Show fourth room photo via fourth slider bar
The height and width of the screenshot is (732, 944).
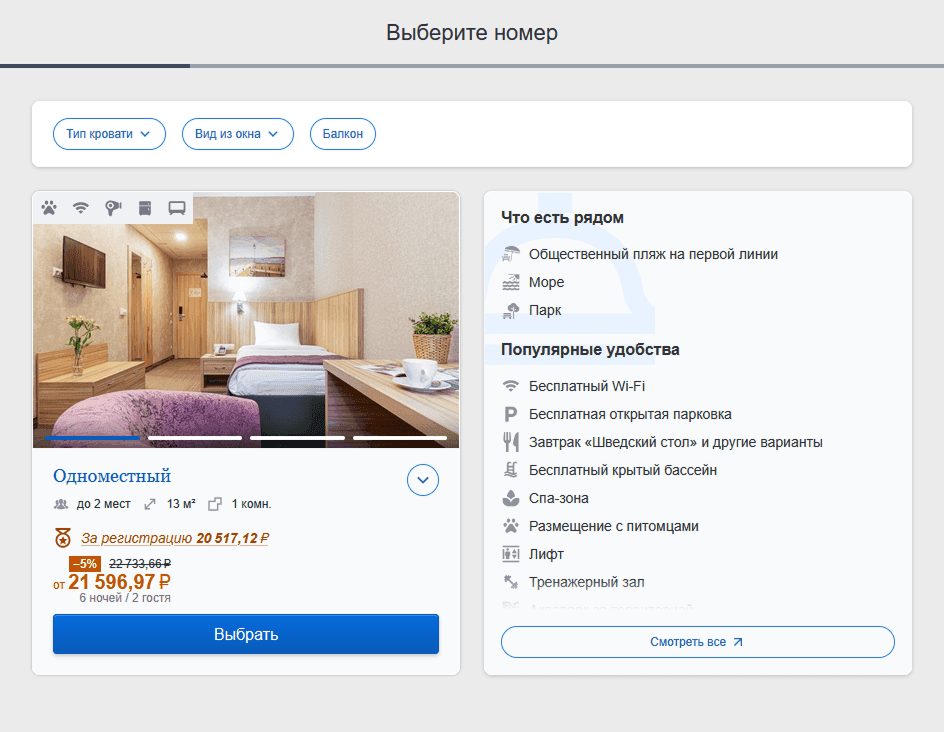pos(400,438)
